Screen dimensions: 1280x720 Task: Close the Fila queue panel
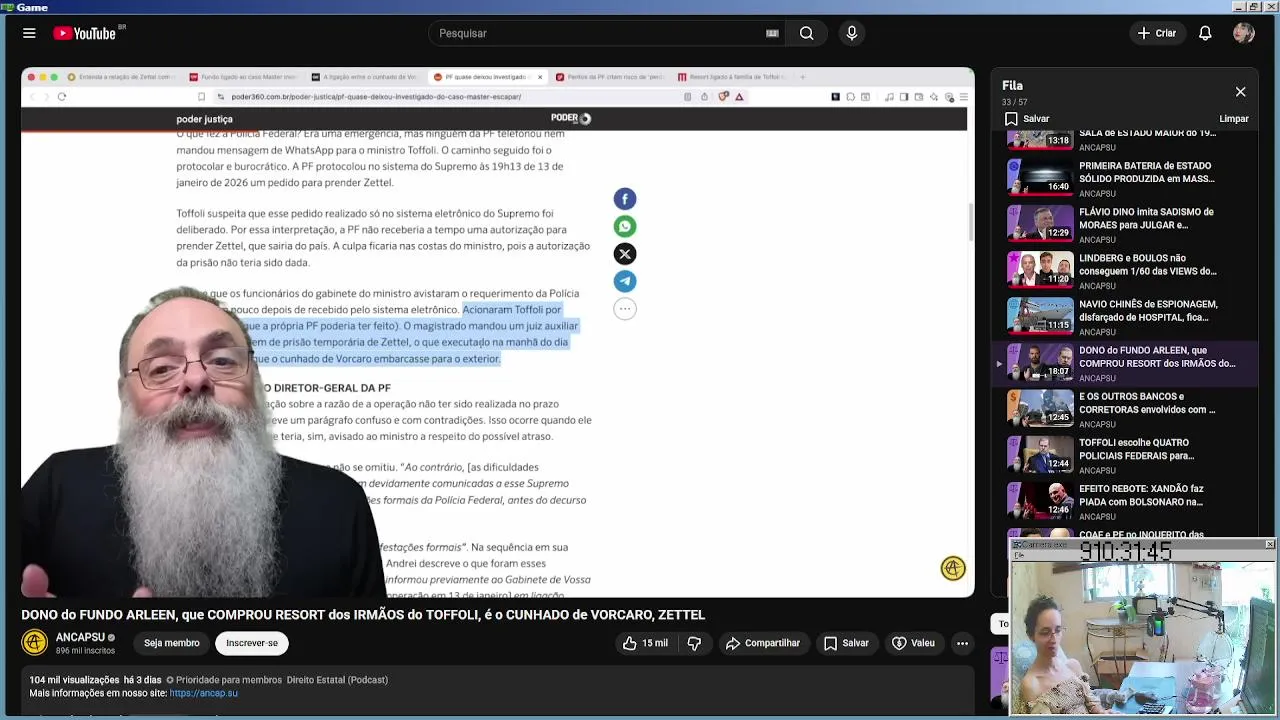pyautogui.click(x=1240, y=92)
